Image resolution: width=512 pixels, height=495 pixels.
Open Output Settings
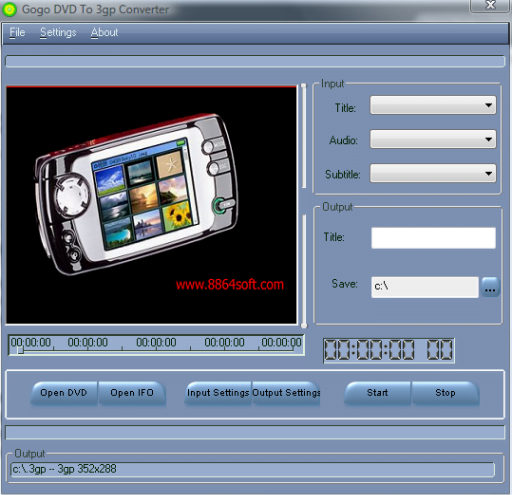(x=286, y=393)
